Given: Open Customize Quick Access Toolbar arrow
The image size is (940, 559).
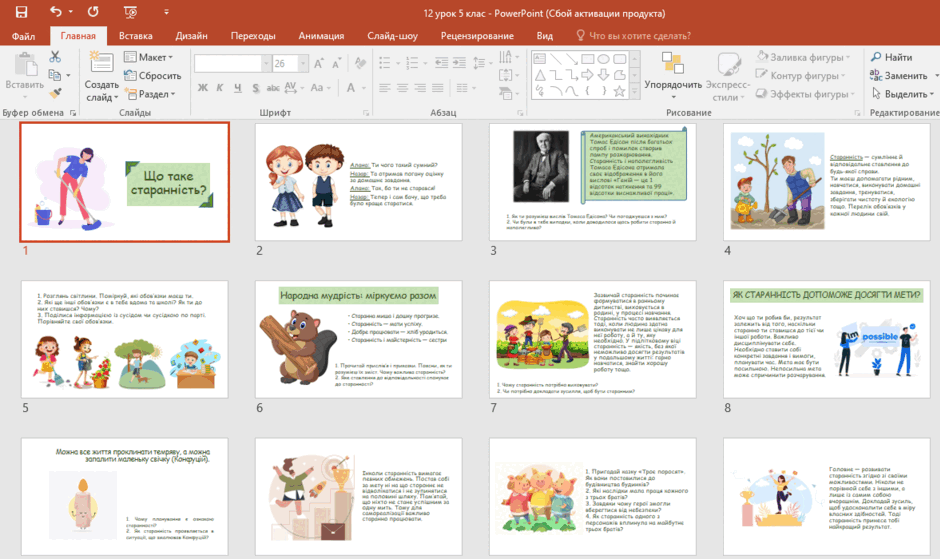Looking at the screenshot, I should click(x=166, y=12).
